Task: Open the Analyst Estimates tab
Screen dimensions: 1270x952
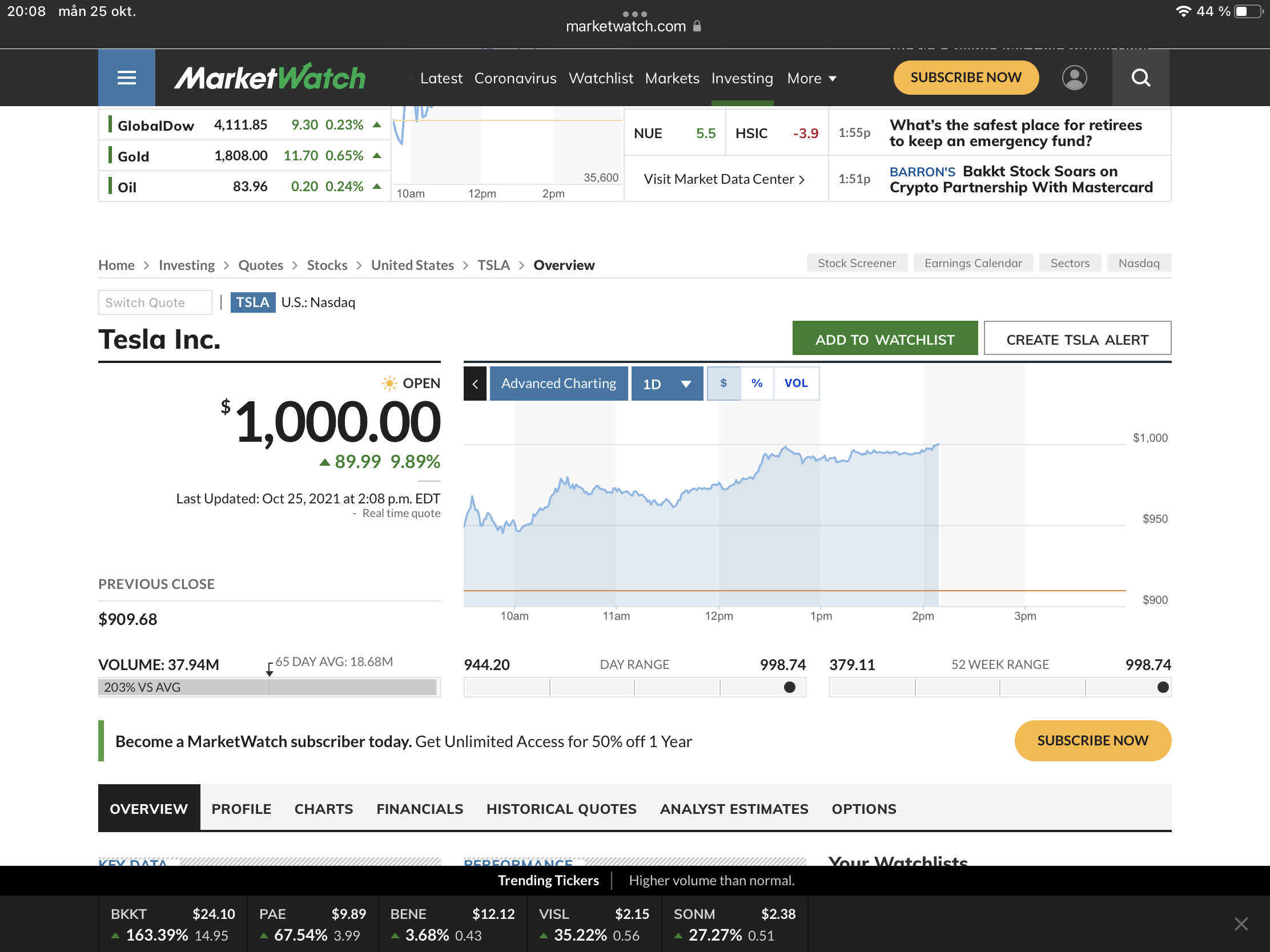Action: tap(734, 808)
